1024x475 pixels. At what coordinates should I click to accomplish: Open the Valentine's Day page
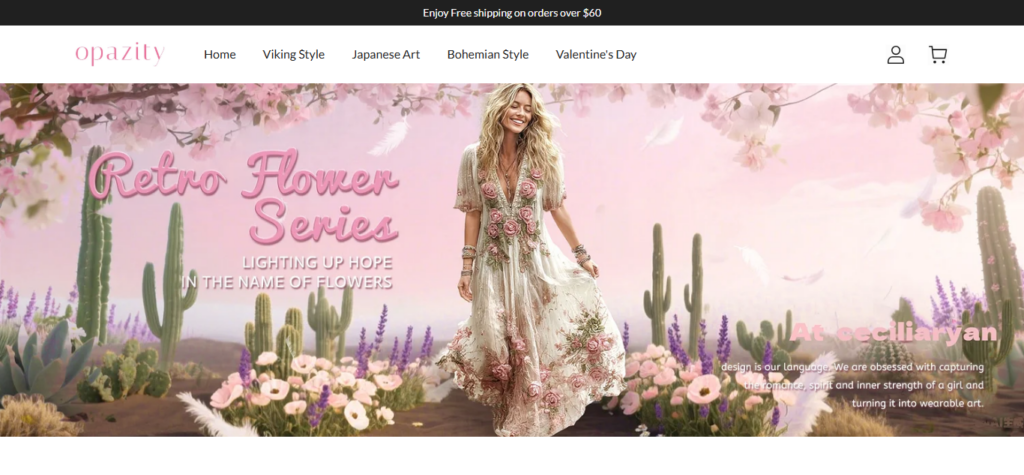[596, 55]
